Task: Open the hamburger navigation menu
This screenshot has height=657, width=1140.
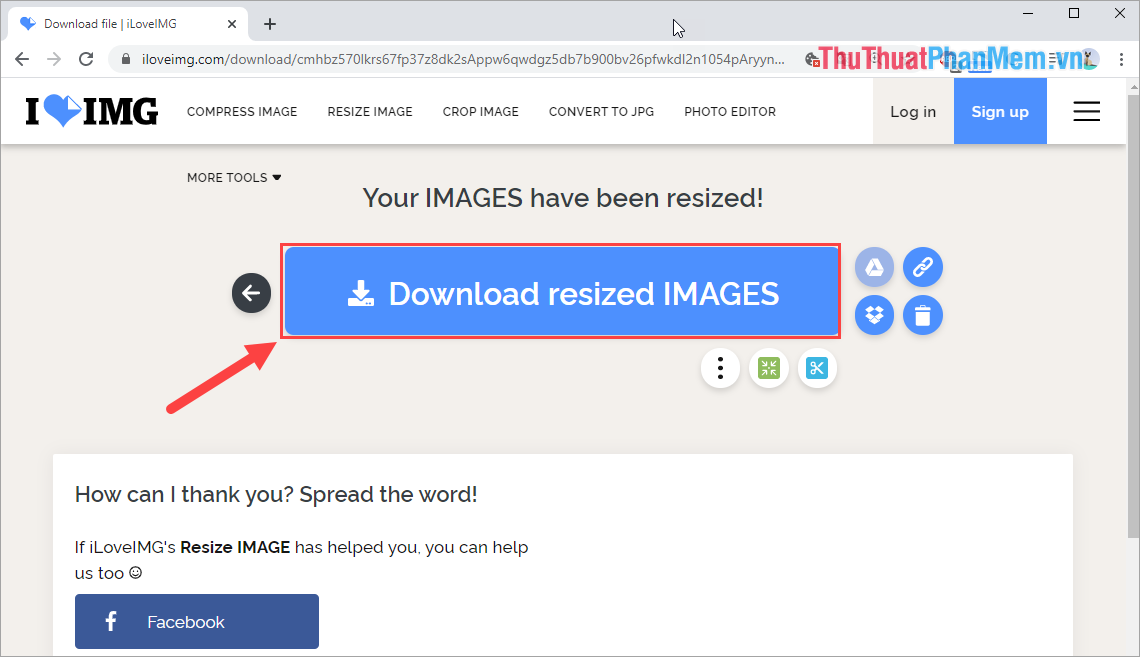Action: tap(1086, 111)
